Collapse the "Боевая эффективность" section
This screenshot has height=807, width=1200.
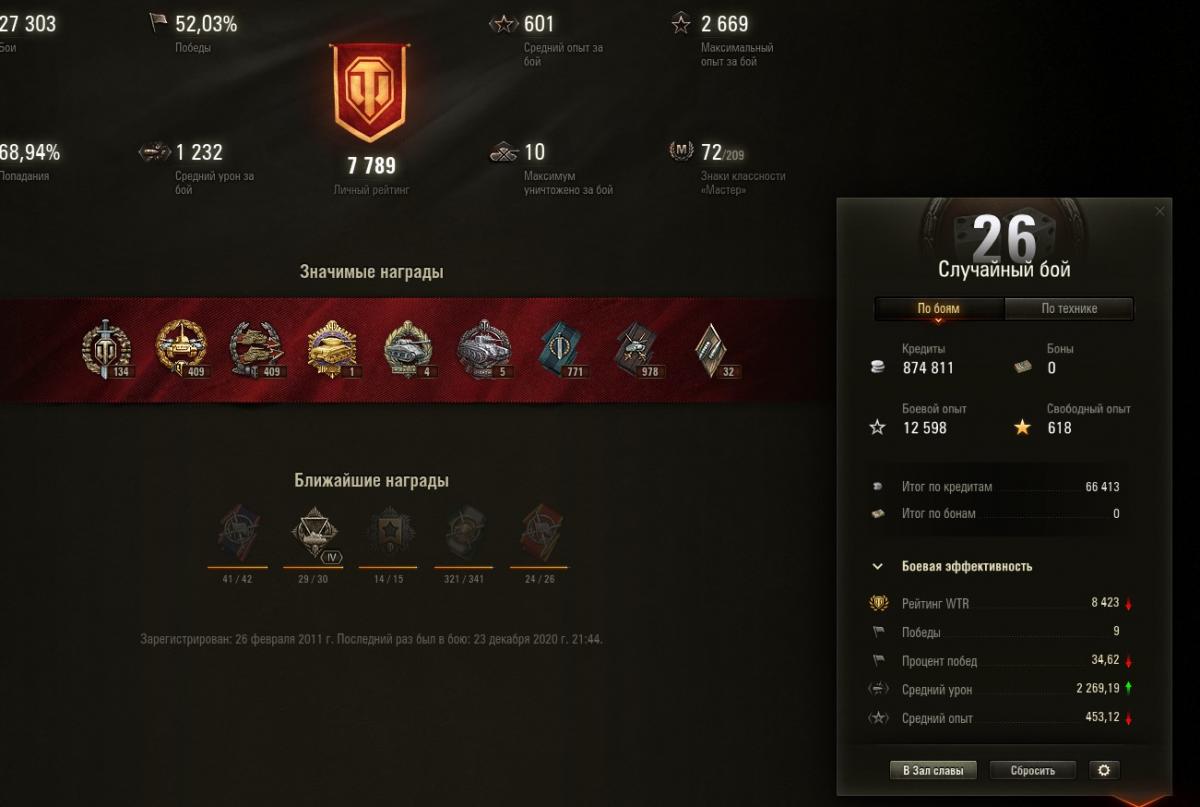pos(877,566)
